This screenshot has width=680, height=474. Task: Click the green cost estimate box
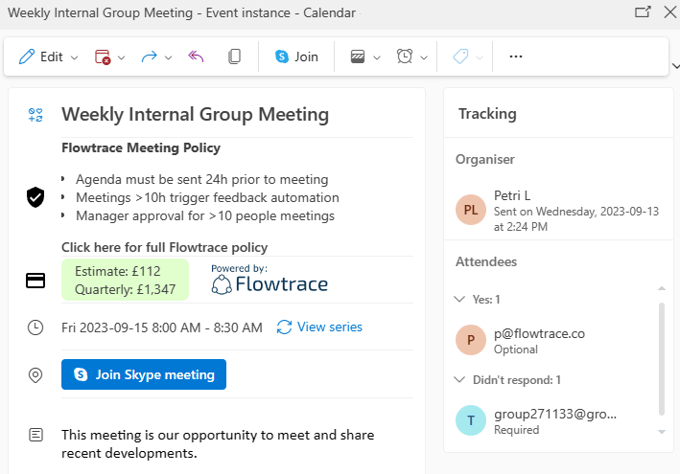tap(125, 280)
